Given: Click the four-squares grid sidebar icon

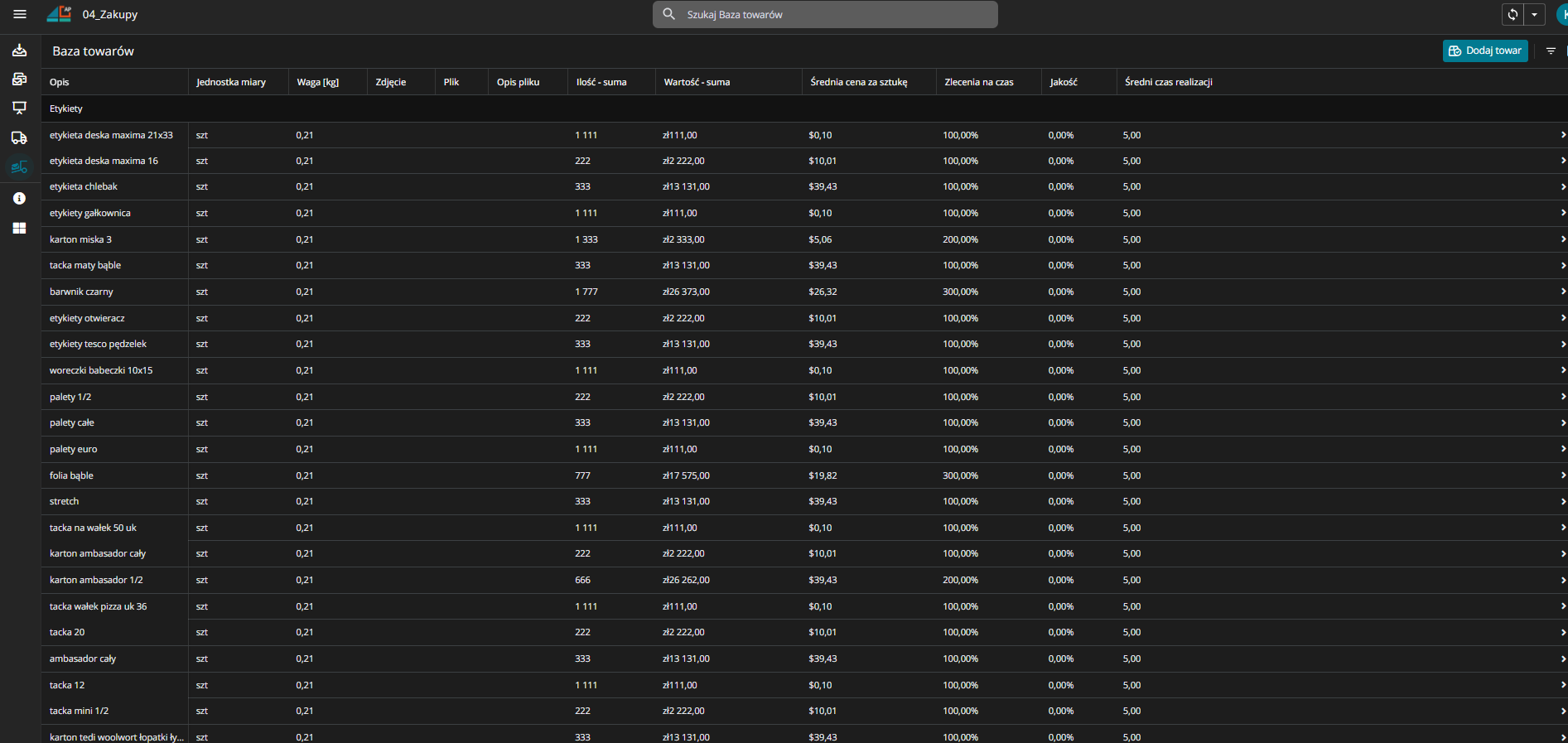Looking at the screenshot, I should [19, 228].
